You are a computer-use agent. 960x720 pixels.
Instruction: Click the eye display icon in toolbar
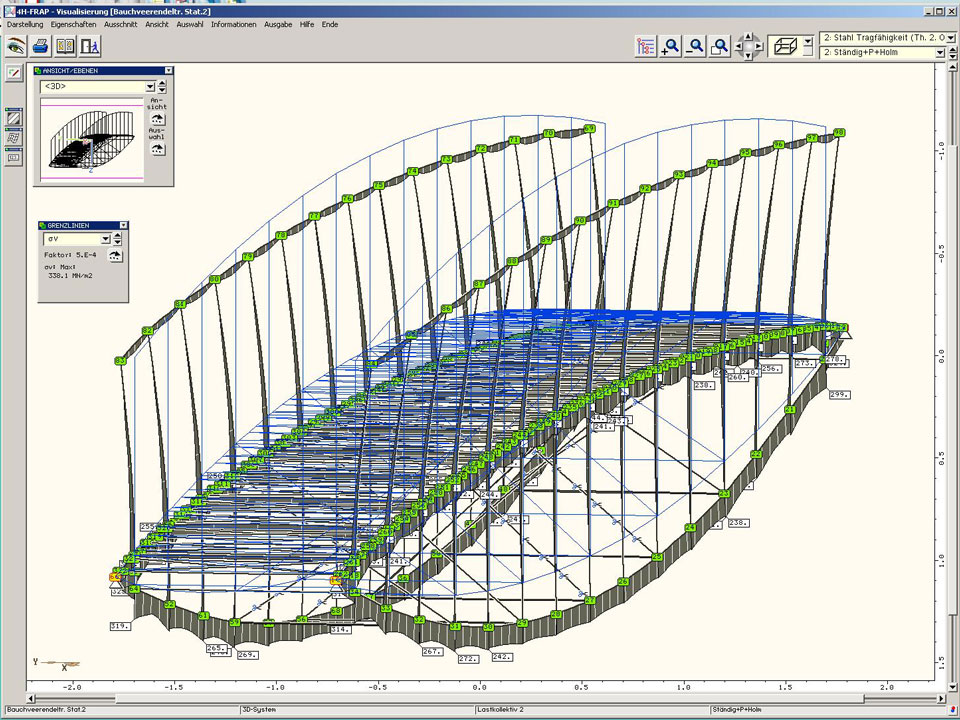pos(15,46)
